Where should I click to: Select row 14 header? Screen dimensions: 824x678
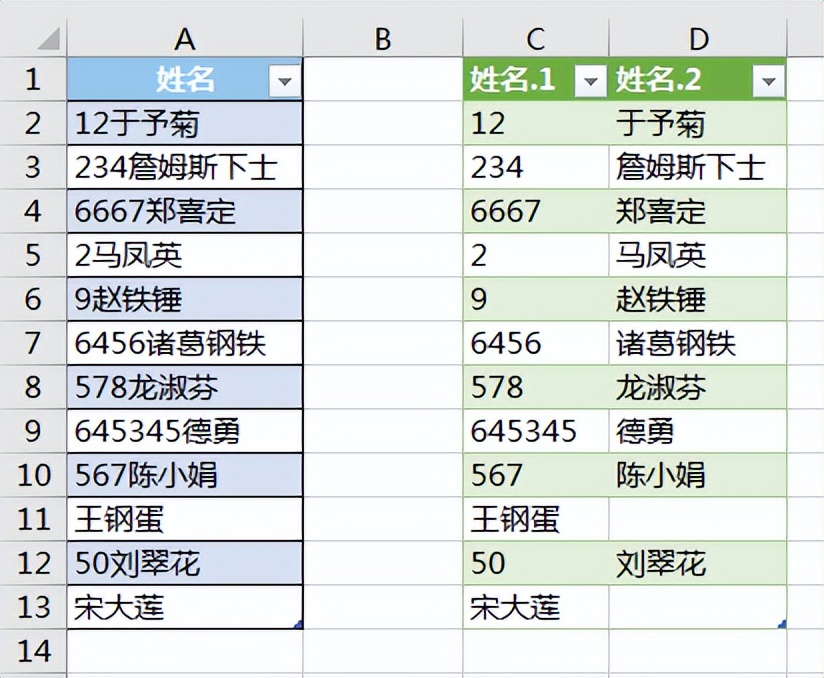33,651
